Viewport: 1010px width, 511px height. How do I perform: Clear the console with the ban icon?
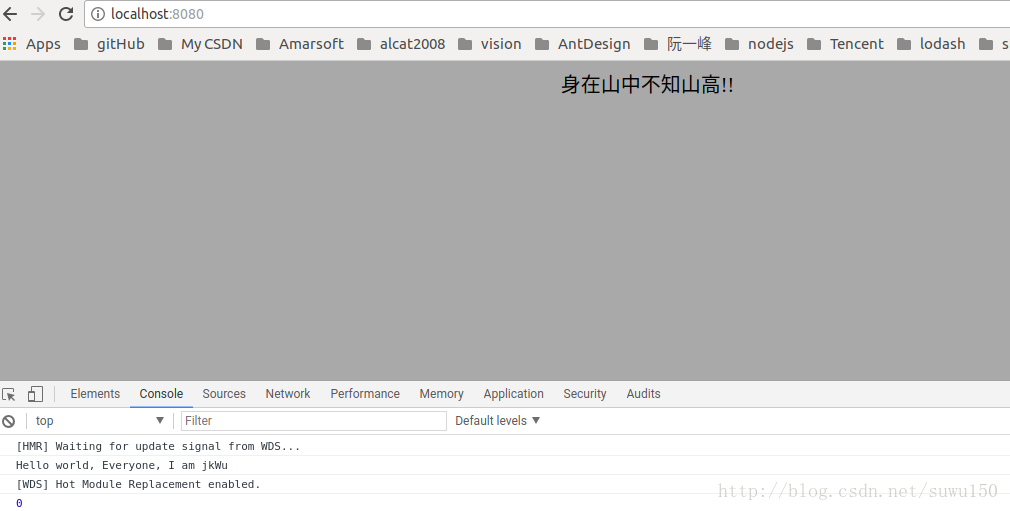(x=8, y=421)
